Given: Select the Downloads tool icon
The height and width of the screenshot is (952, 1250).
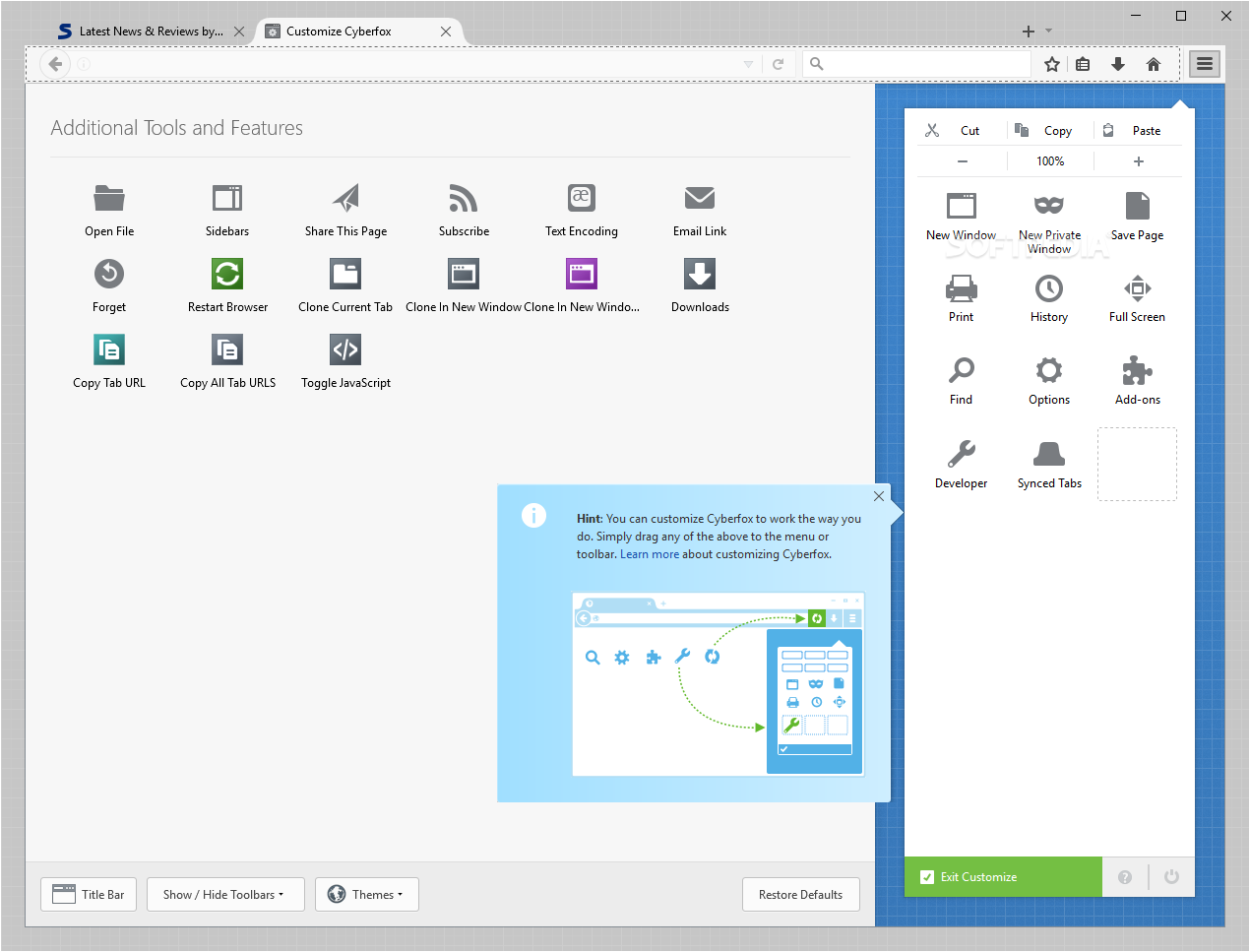Looking at the screenshot, I should pyautogui.click(x=700, y=274).
